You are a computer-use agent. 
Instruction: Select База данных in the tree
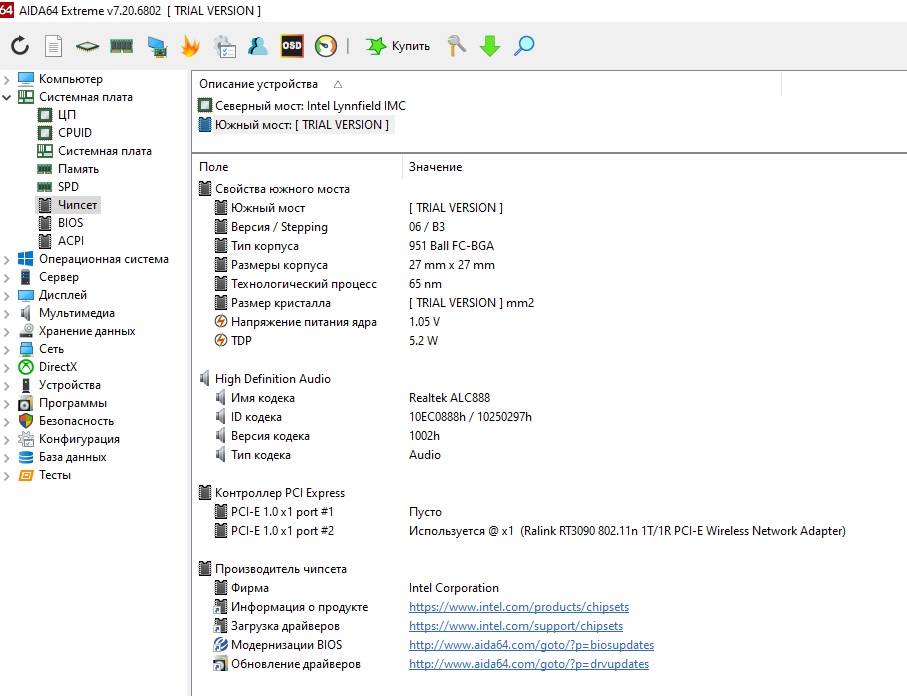pos(72,457)
